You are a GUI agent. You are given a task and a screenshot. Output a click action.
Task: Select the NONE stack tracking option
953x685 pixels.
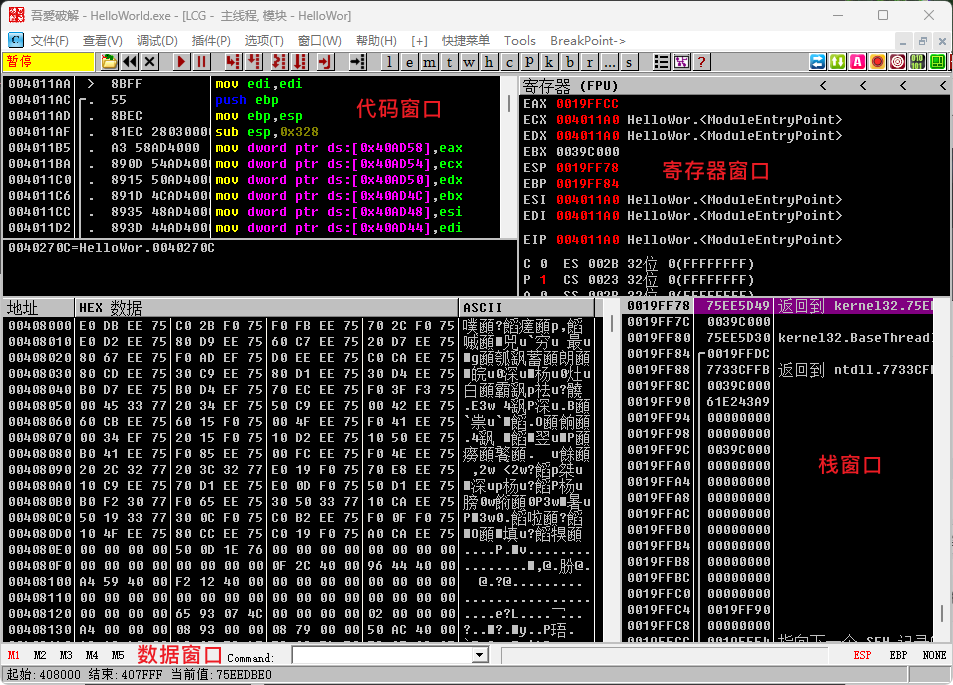click(x=934, y=655)
